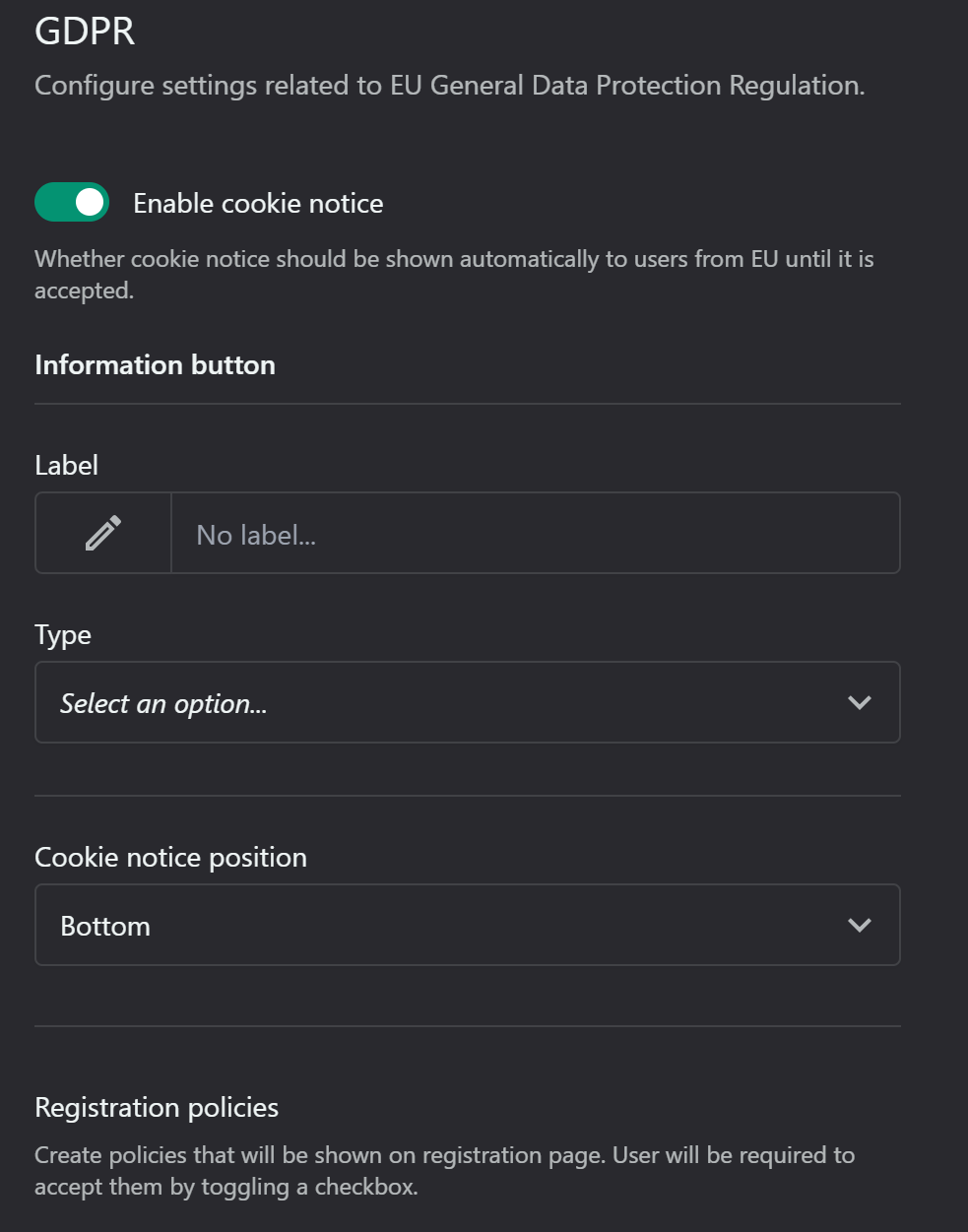Screen dimensions: 968x1232
Task: Toggle the Enable cookie notice switch
Action: tap(72, 203)
